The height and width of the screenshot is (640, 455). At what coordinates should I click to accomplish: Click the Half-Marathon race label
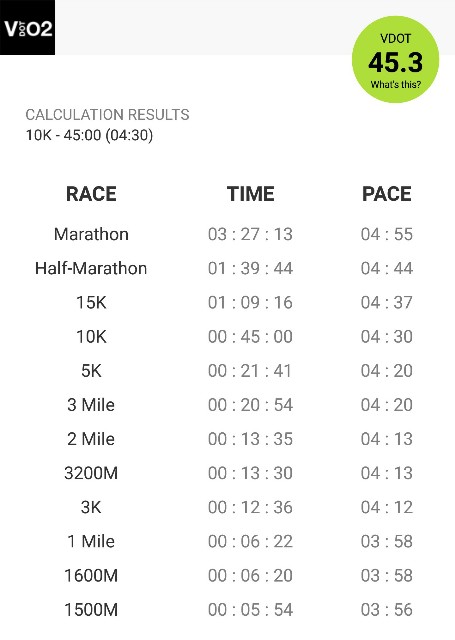[91, 268]
